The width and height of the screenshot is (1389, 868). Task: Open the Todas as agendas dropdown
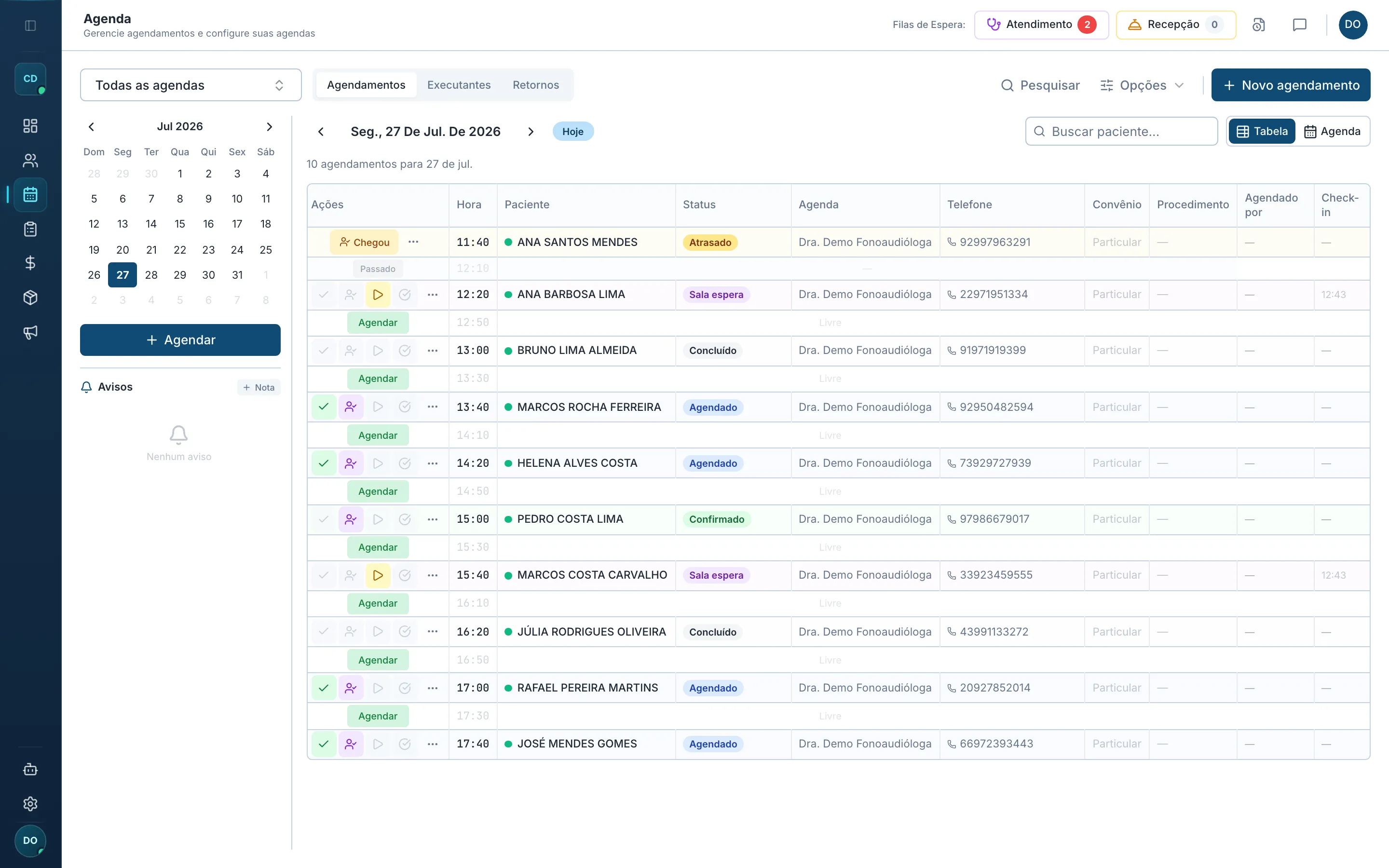pyautogui.click(x=191, y=85)
